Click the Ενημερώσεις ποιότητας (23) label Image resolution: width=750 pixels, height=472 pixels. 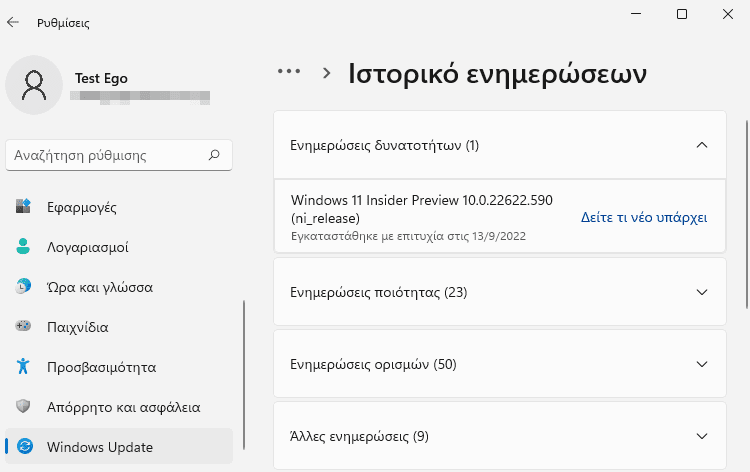378,292
